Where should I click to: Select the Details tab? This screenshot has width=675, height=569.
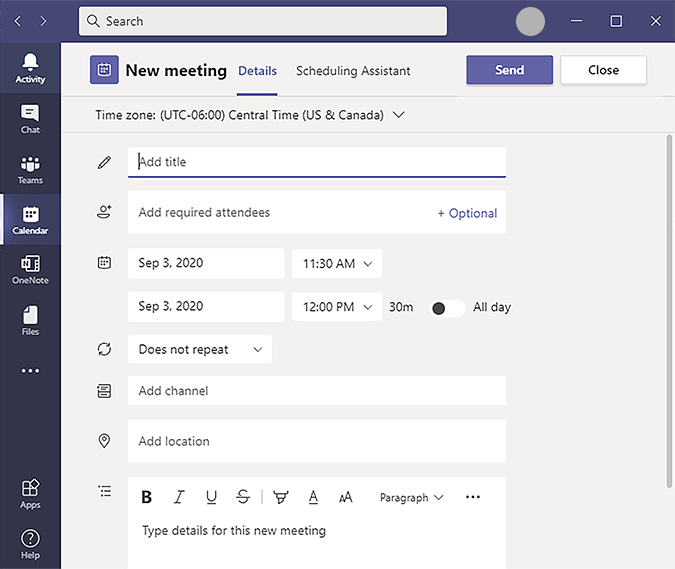(257, 71)
